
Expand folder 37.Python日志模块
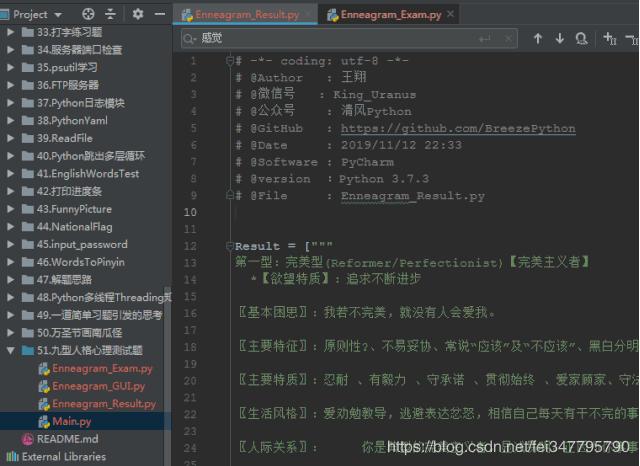(x=11, y=103)
